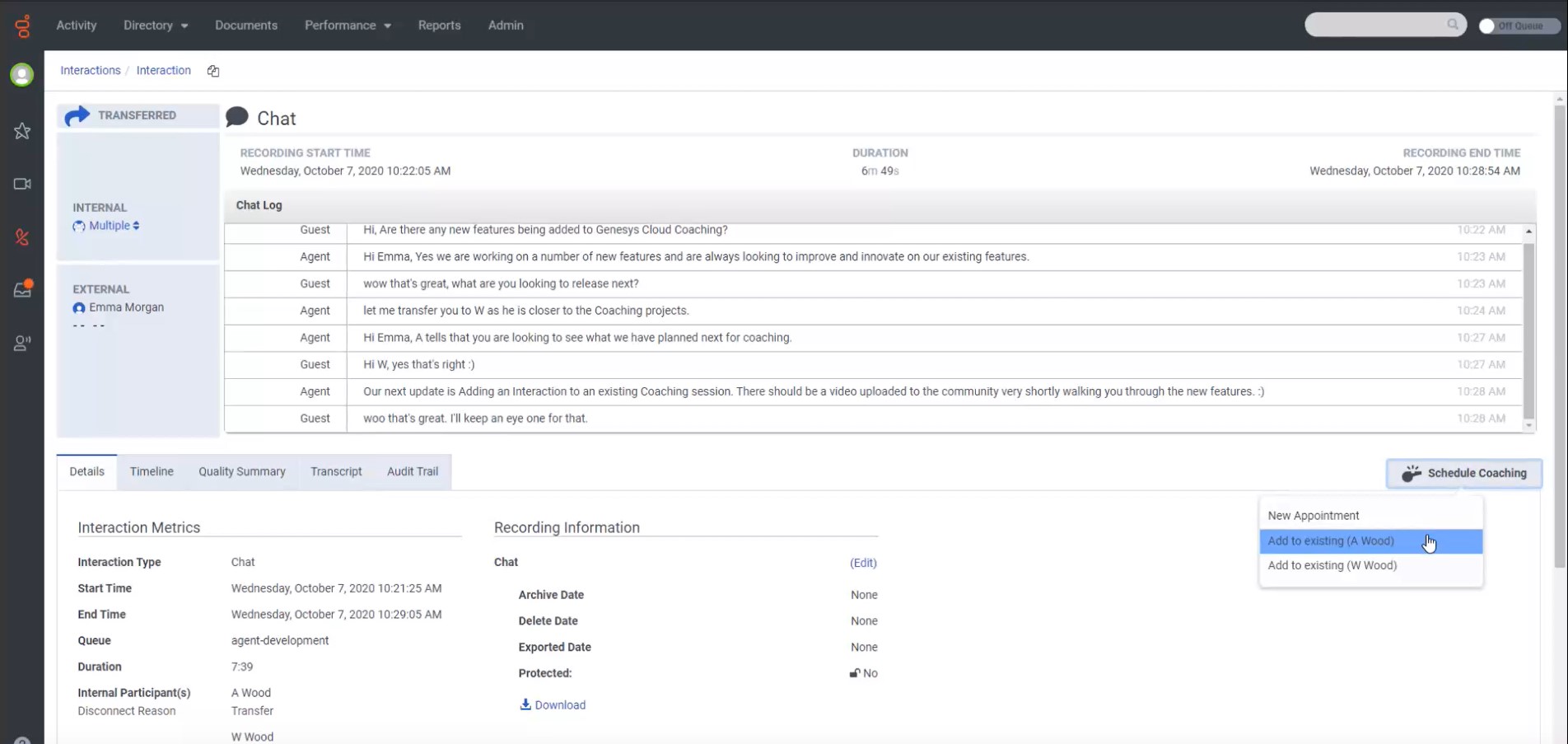The height and width of the screenshot is (744, 1568).
Task: Open the Favorites star in the sidebar
Action: coord(21,131)
